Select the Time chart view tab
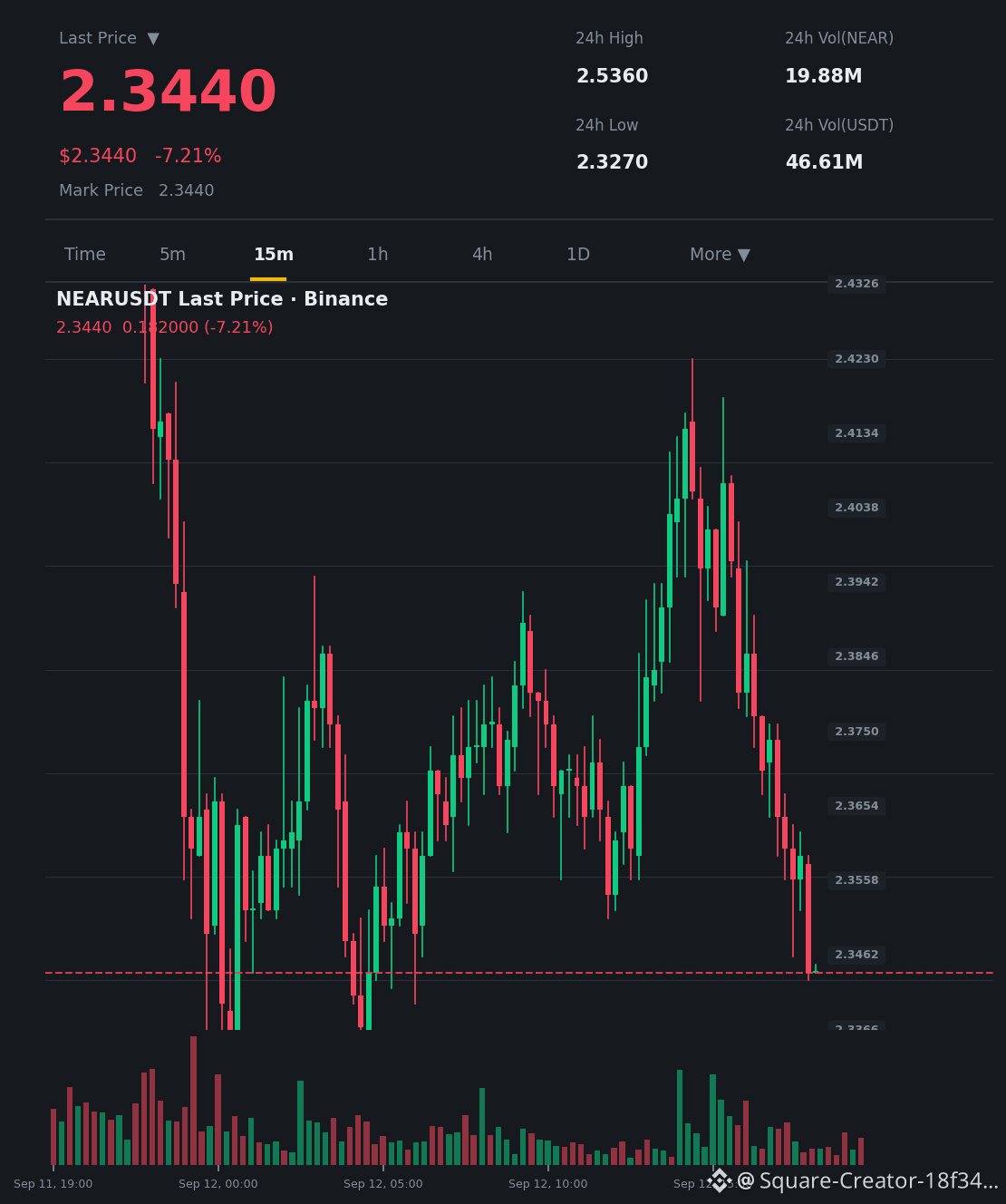The image size is (1006, 1204). click(85, 255)
